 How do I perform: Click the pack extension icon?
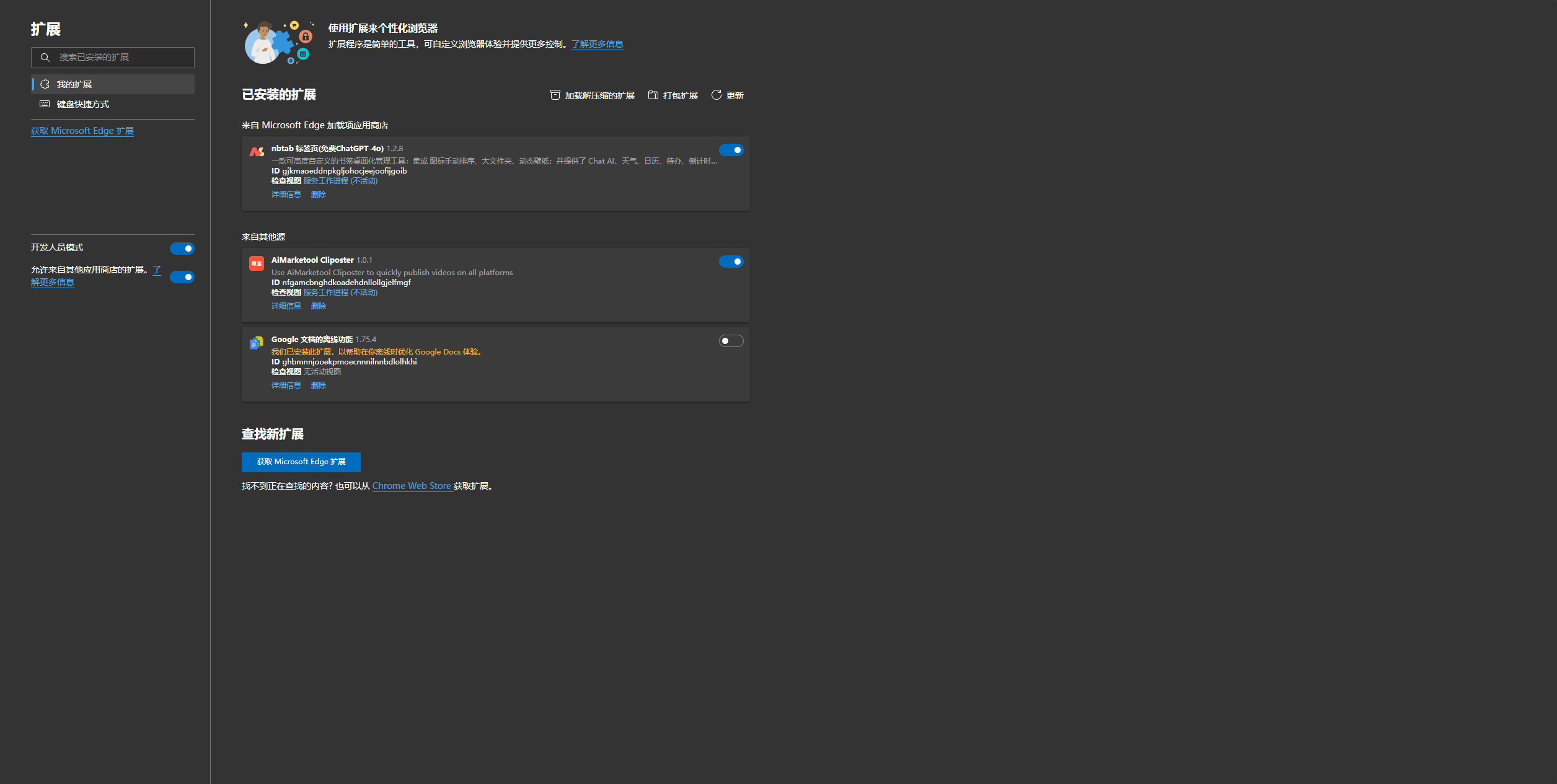click(653, 95)
